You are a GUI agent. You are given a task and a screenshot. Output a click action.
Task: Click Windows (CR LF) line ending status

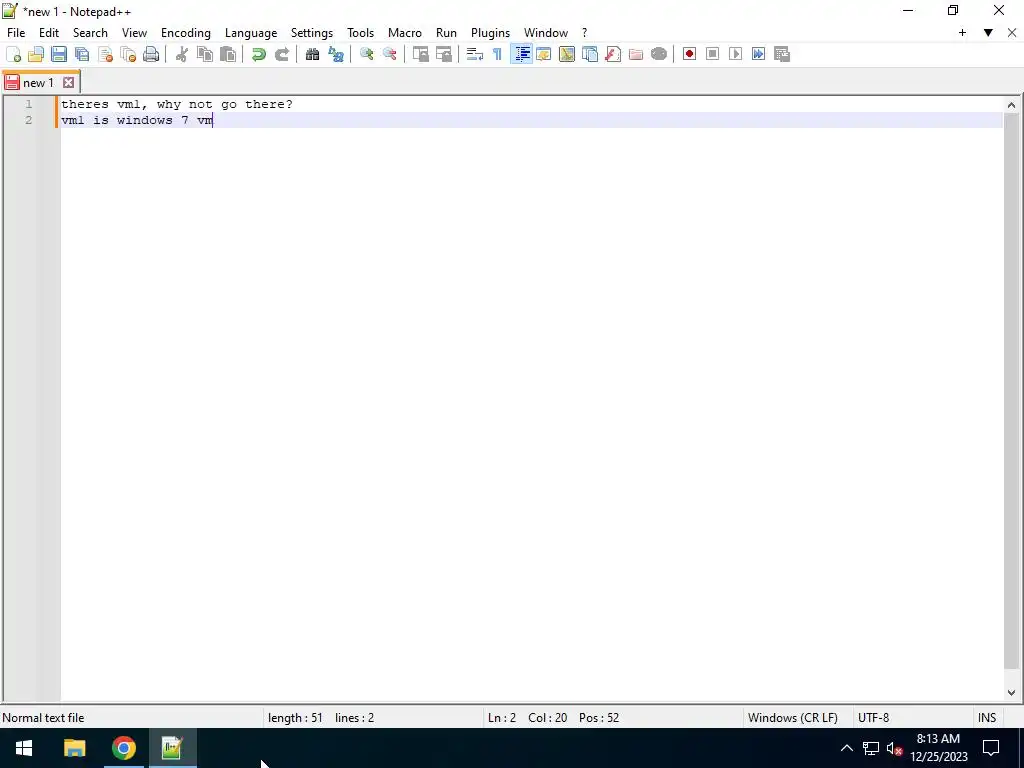(x=792, y=718)
